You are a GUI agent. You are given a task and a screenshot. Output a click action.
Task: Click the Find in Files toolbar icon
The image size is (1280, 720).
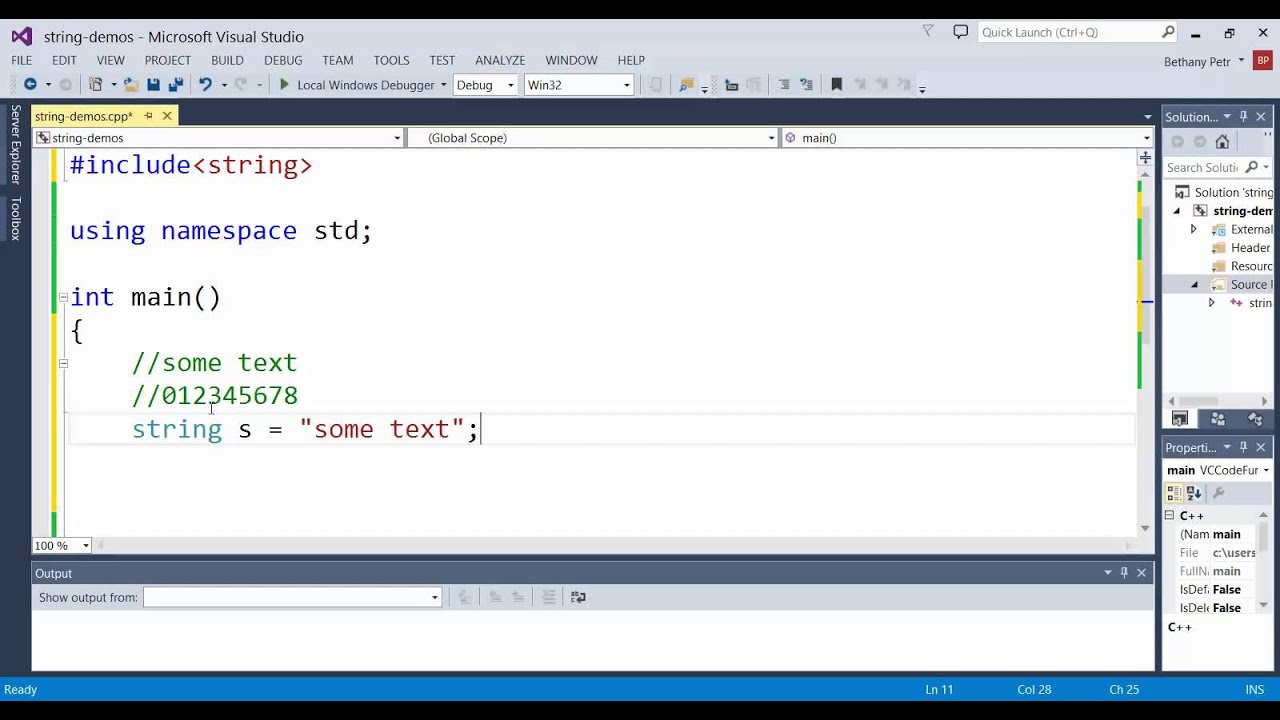[x=686, y=85]
